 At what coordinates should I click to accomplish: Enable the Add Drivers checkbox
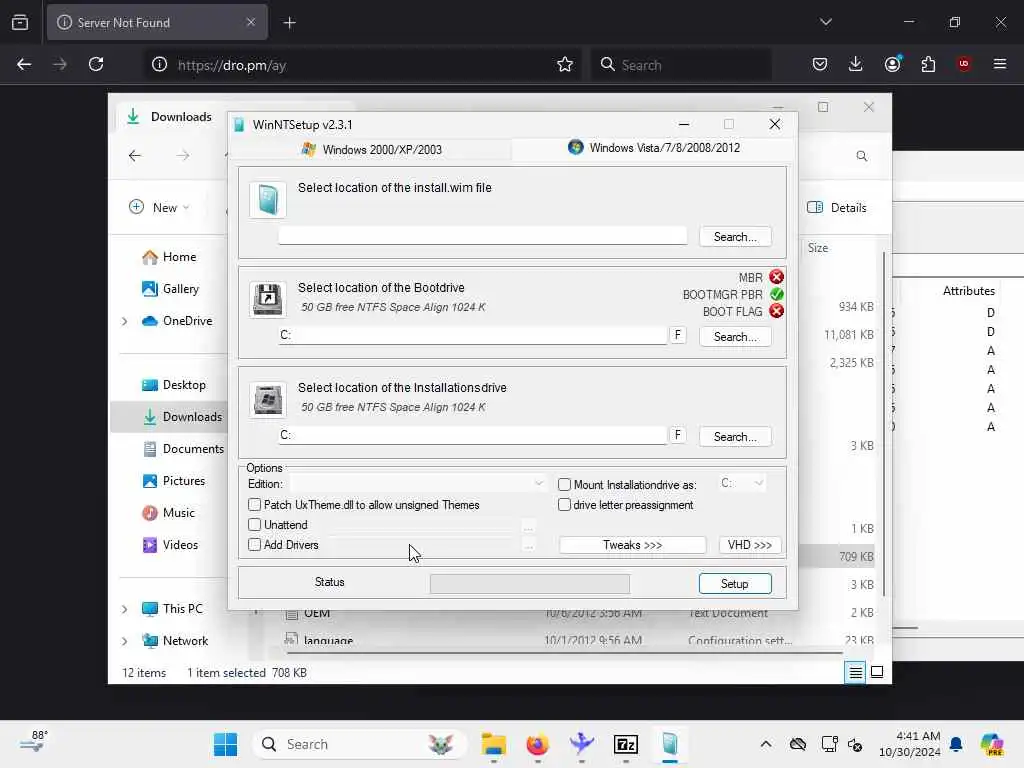[x=255, y=545]
